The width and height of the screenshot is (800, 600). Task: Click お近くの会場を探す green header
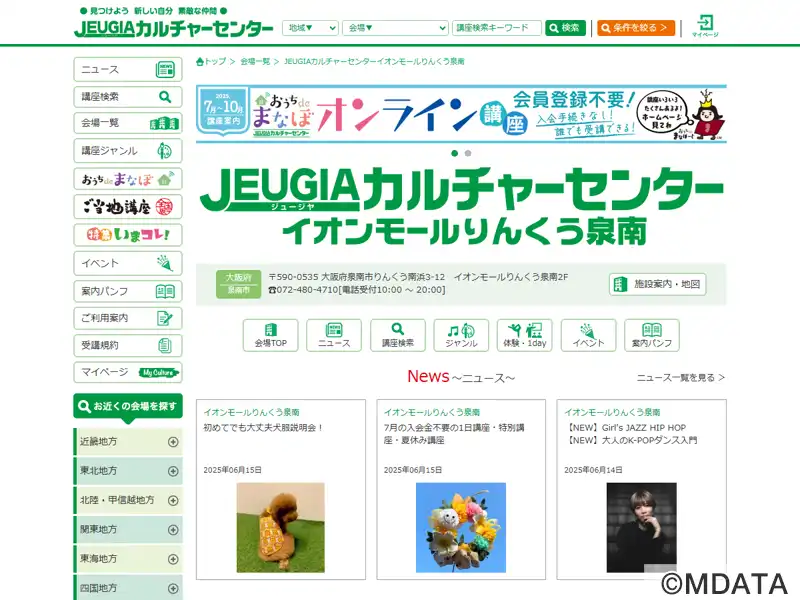click(x=128, y=406)
